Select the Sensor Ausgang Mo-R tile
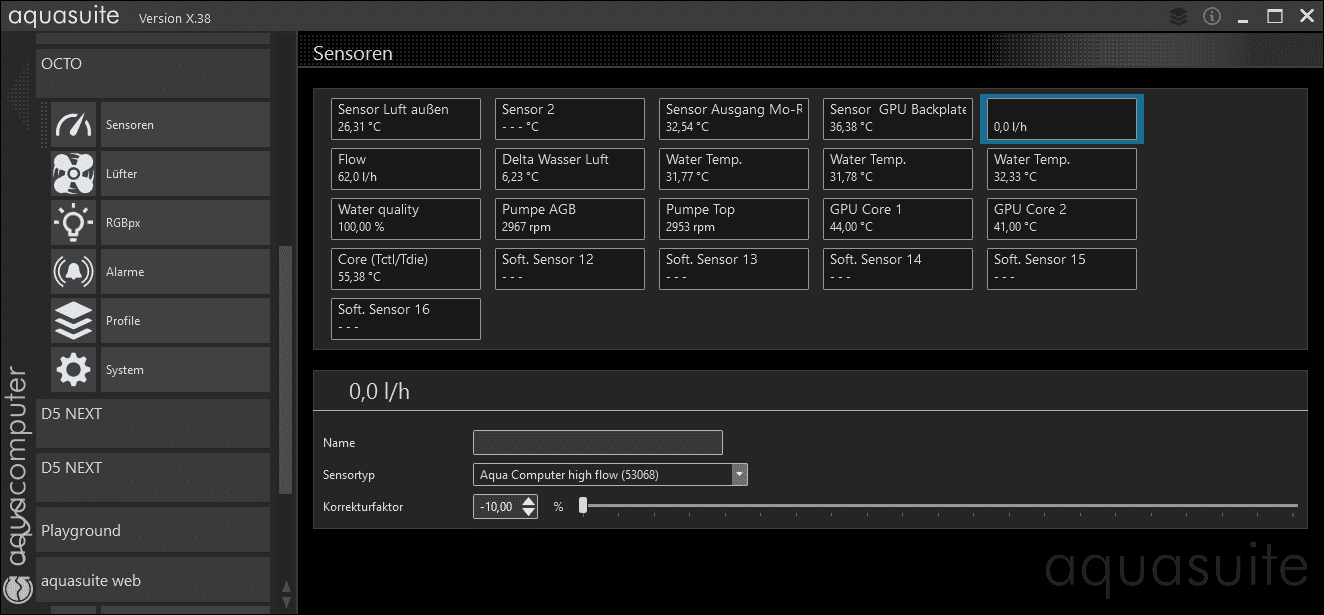The width and height of the screenshot is (1324, 615). click(734, 119)
